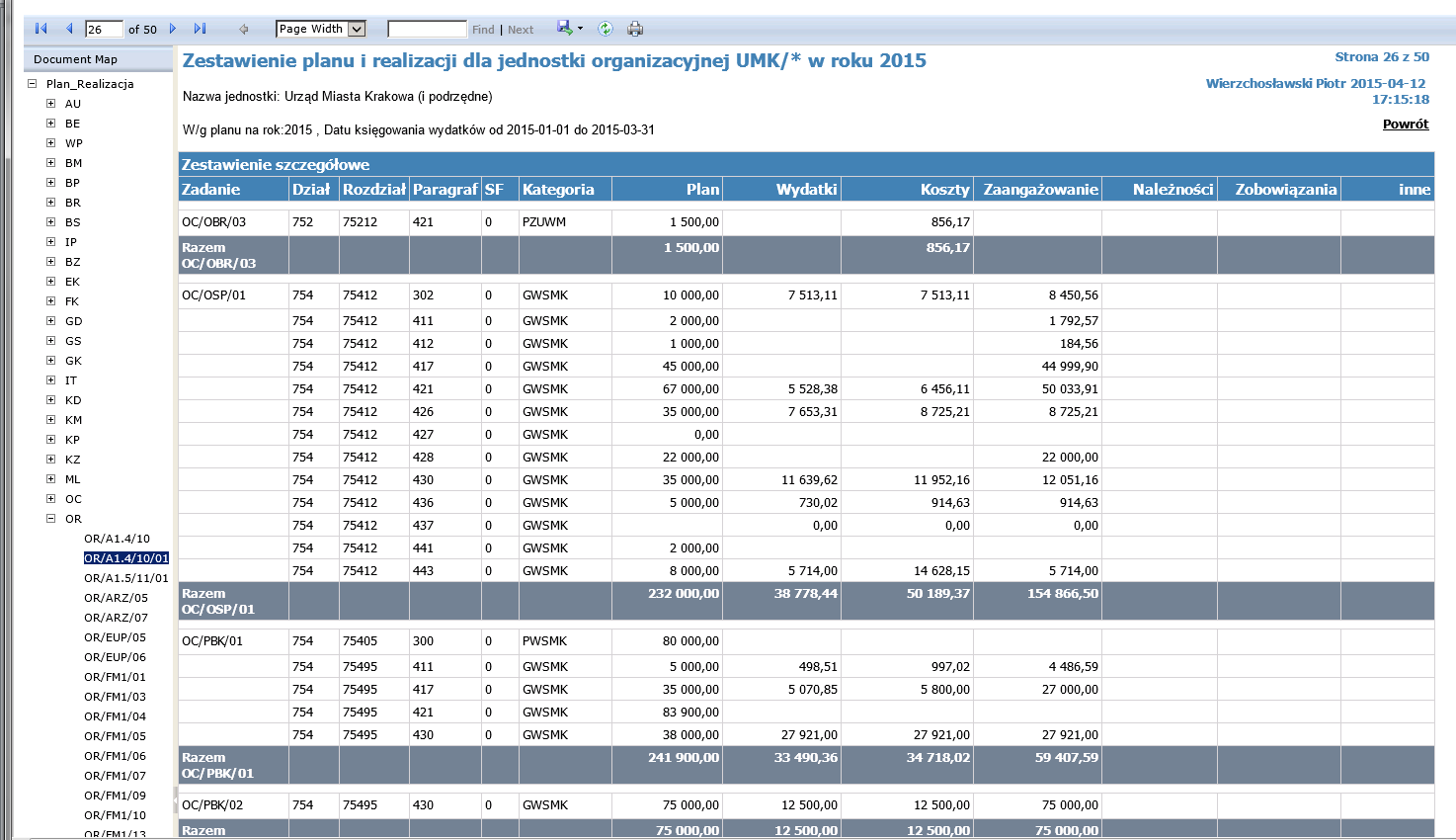The width and height of the screenshot is (1456, 840).
Task: Click the 232 000,00 plan total
Action: [684, 594]
